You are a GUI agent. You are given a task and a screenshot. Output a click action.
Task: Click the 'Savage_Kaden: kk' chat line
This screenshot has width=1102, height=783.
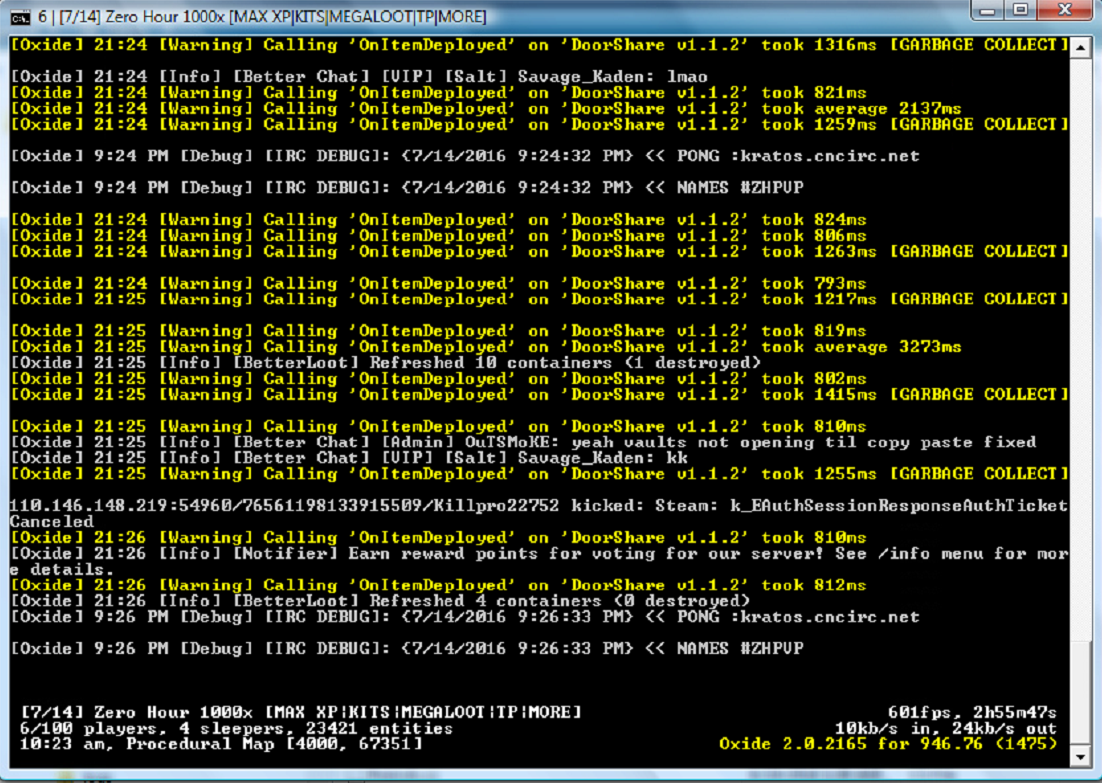(349, 458)
